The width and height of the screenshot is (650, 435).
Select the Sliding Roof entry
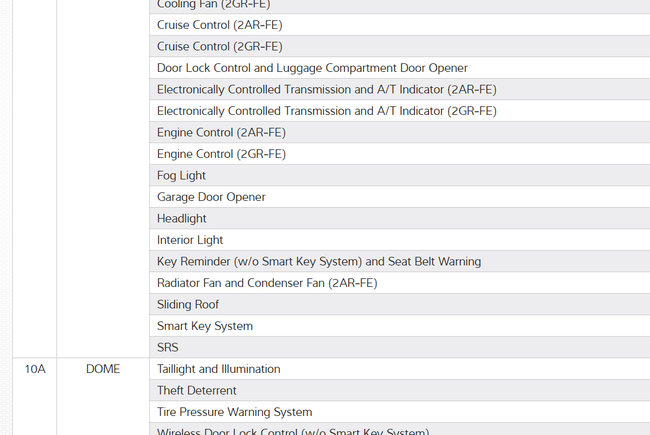click(x=187, y=305)
